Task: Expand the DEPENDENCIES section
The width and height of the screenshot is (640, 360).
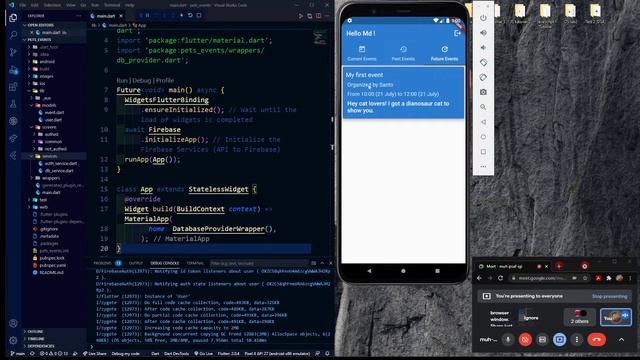Action: point(41,346)
